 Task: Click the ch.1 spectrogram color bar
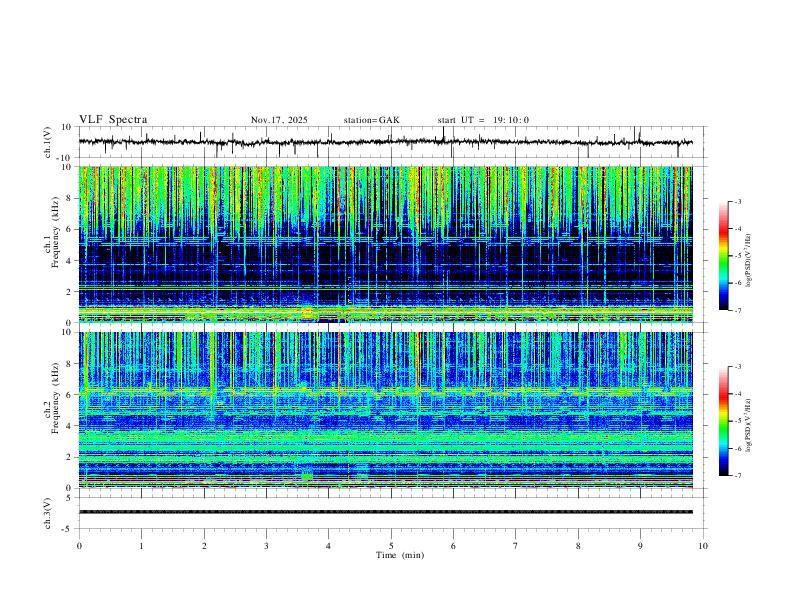click(x=724, y=256)
